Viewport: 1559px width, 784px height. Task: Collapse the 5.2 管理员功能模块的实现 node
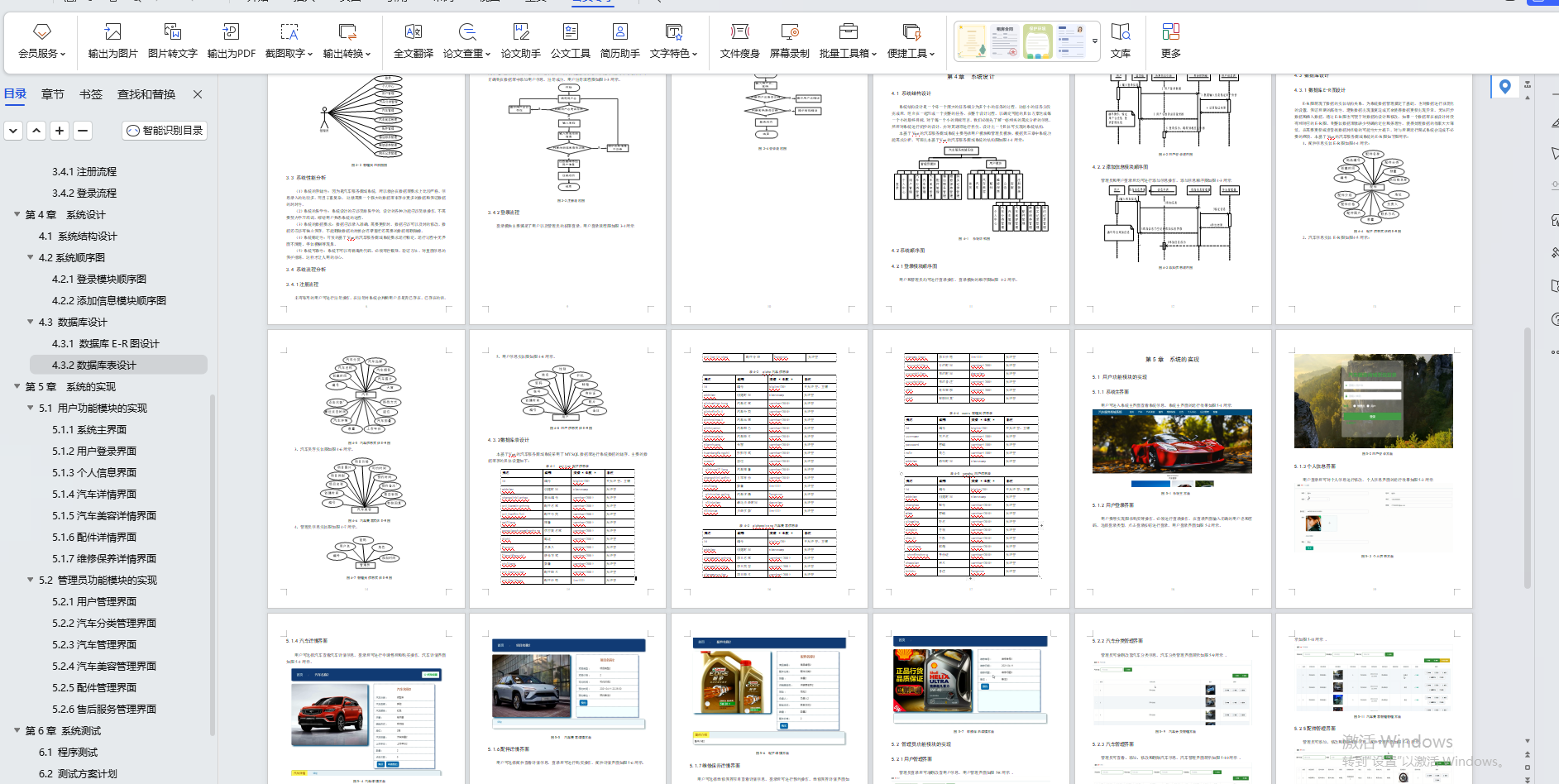[31, 580]
